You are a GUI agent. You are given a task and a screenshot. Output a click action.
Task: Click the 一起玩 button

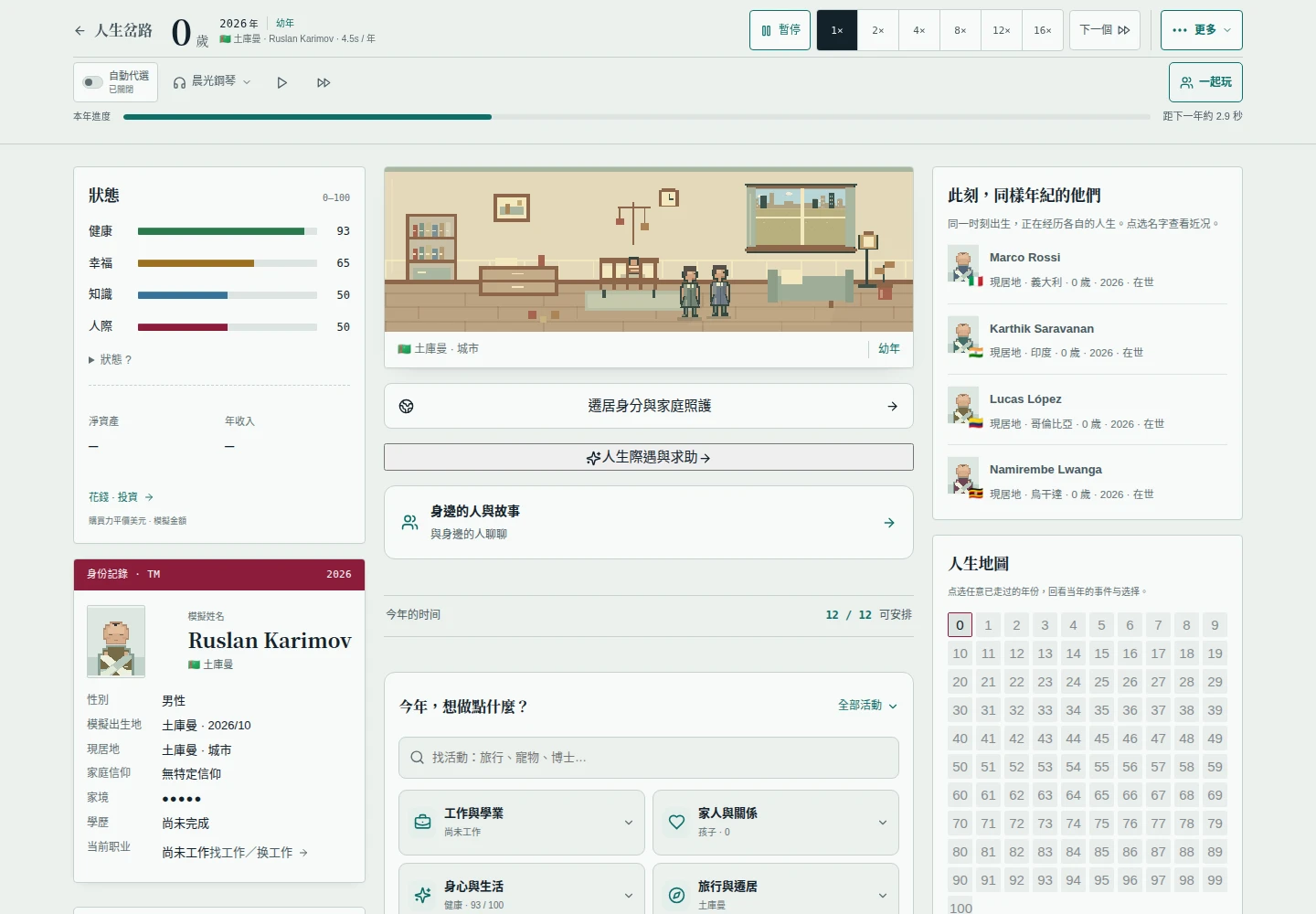[1205, 82]
